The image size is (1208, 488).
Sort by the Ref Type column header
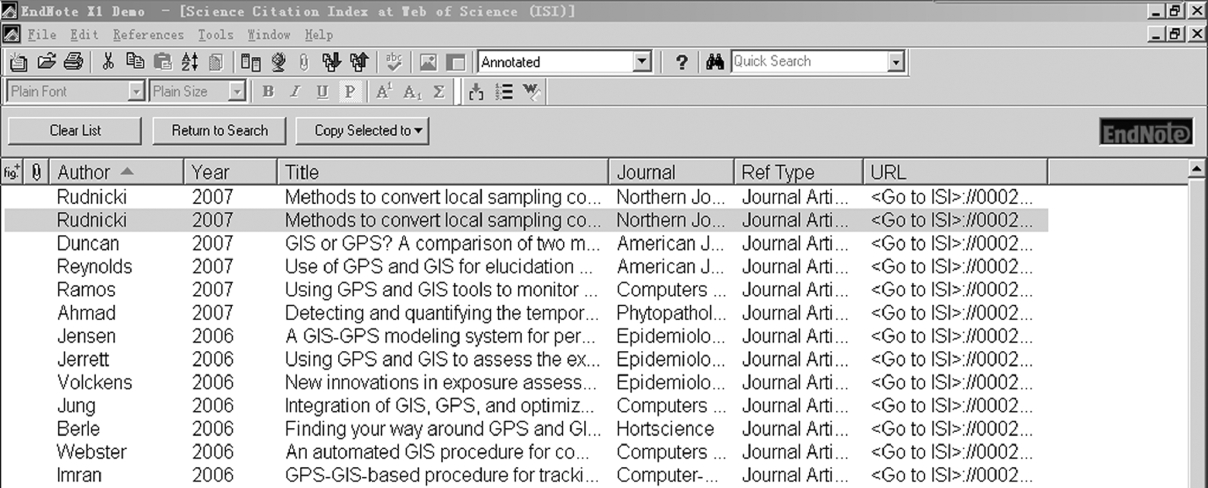tap(797, 172)
